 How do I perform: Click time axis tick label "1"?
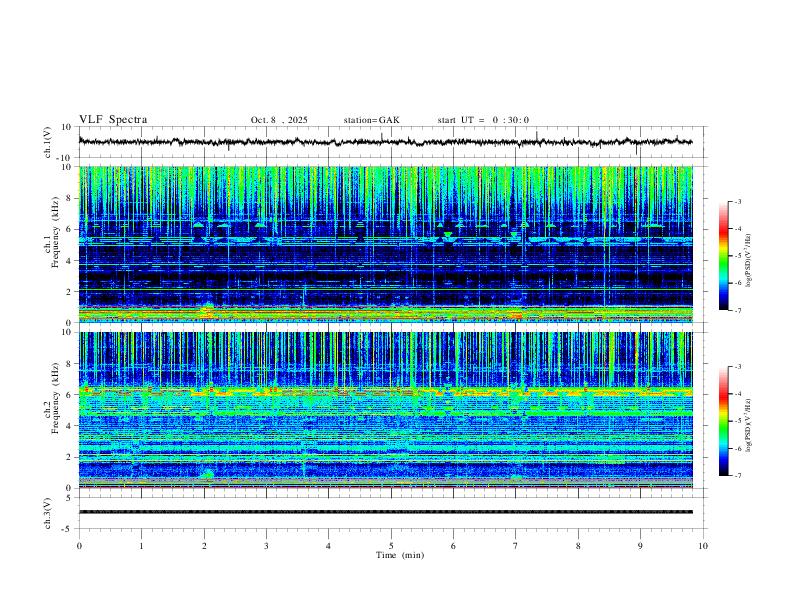pyautogui.click(x=141, y=546)
